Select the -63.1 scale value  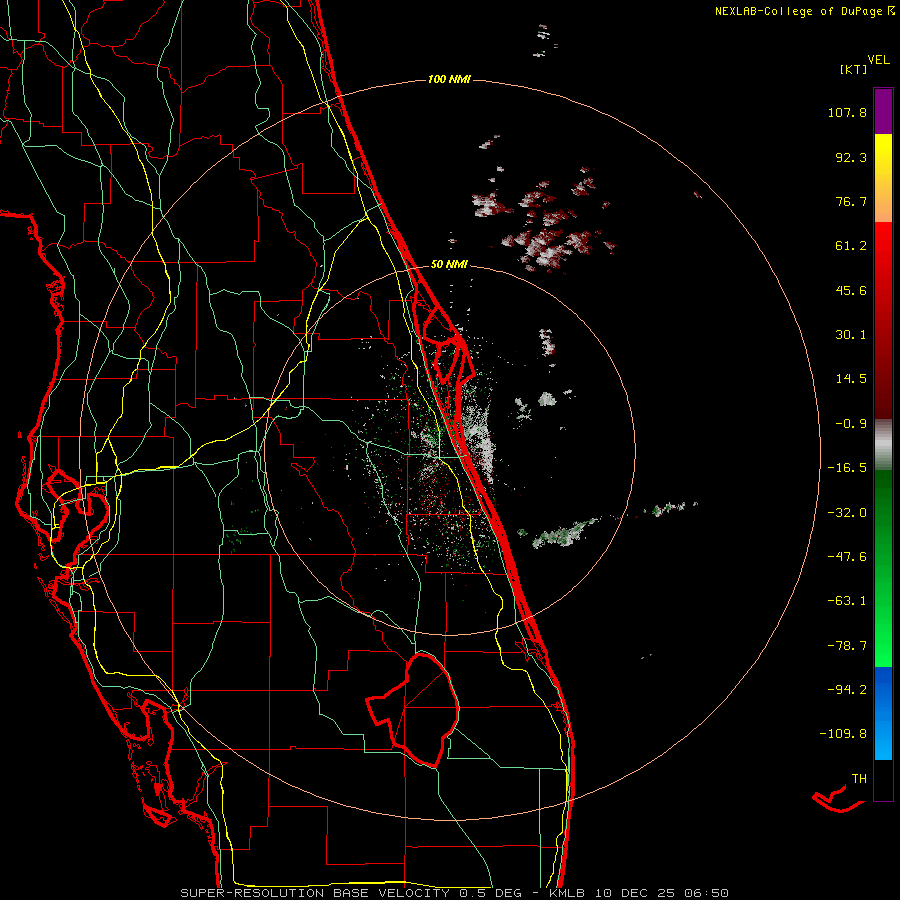(x=847, y=601)
